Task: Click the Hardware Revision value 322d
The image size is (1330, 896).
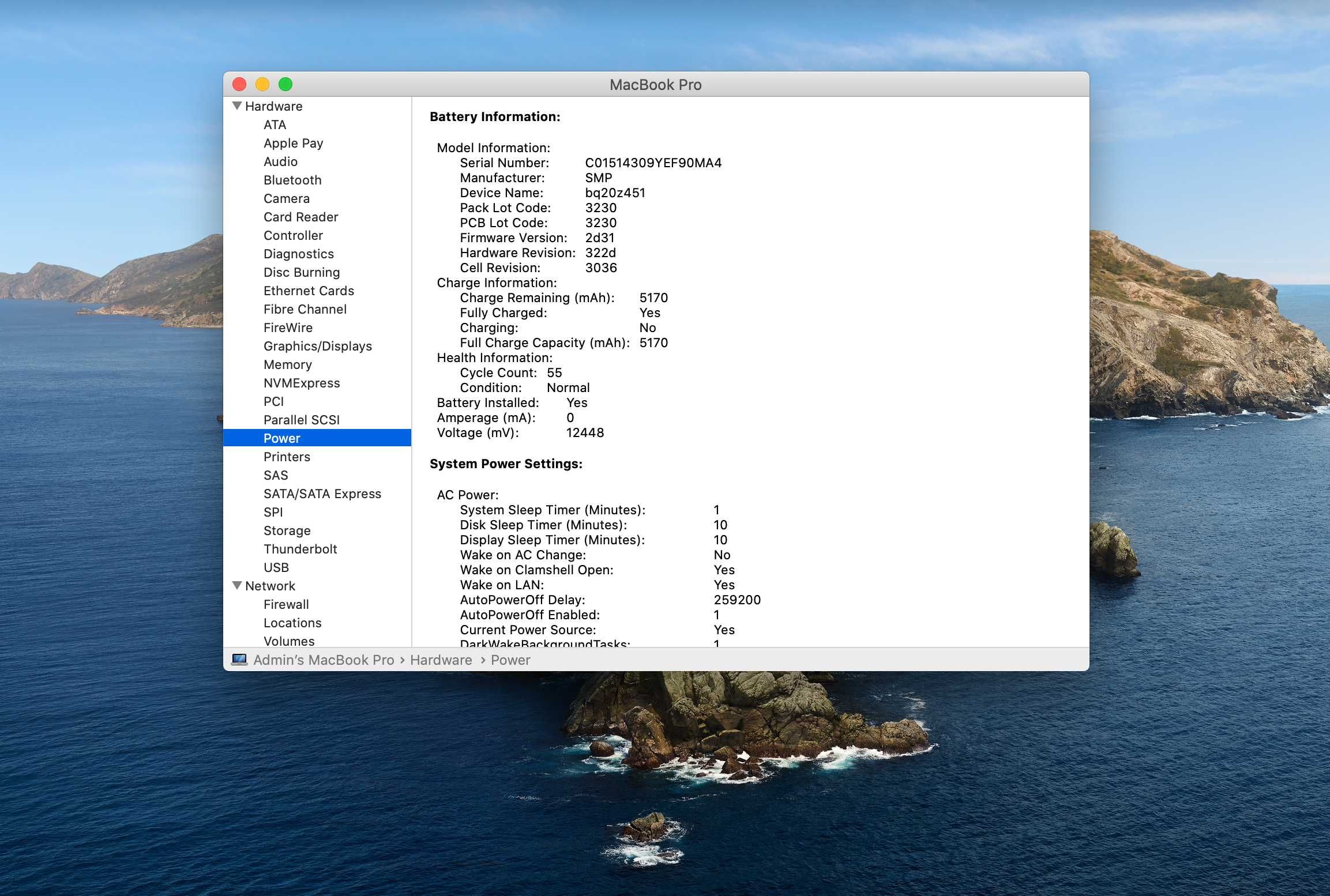Action: [600, 253]
